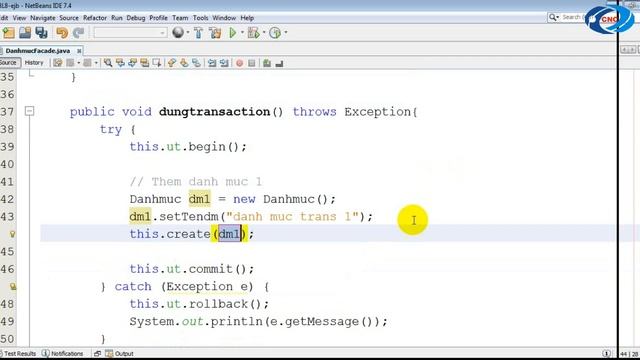Screen dimensions: 640x360
Task: Toggle Highlight Search icon
Action: pyautogui.click(x=144, y=63)
